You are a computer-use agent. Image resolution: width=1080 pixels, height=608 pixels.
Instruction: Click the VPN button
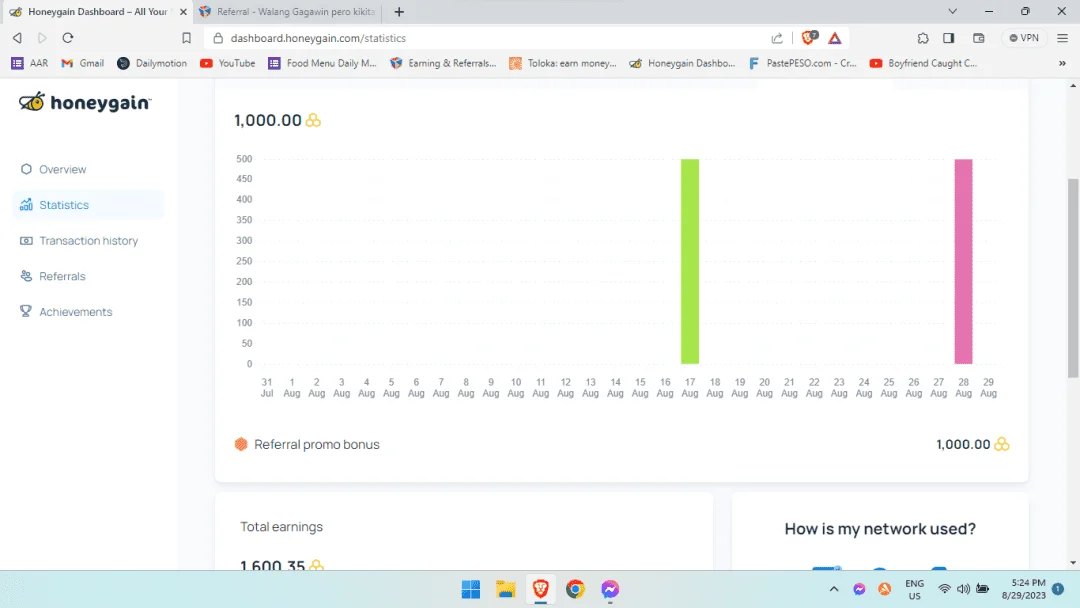click(1024, 38)
